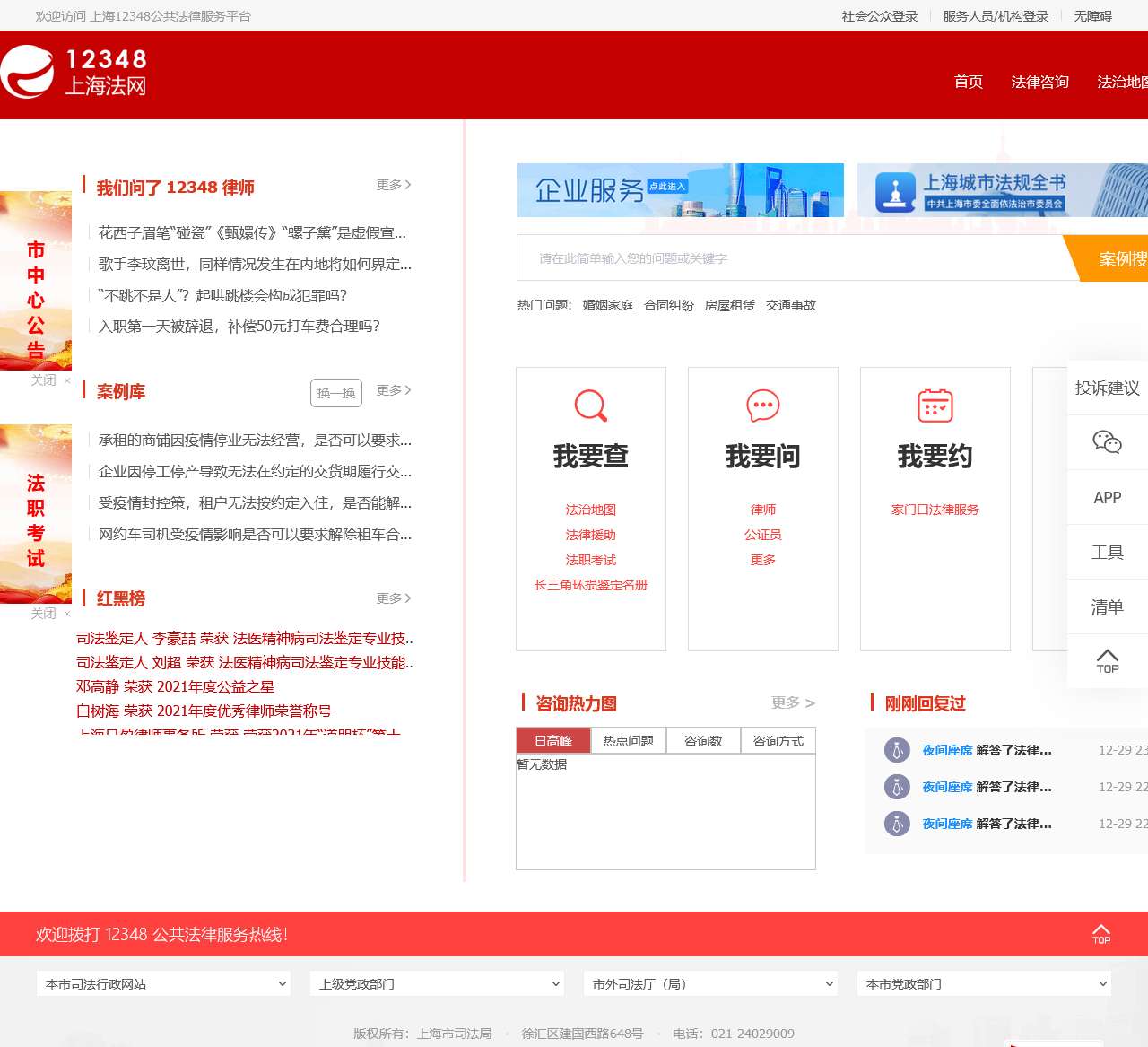Click the magnifier icon above 我要查

591,406
